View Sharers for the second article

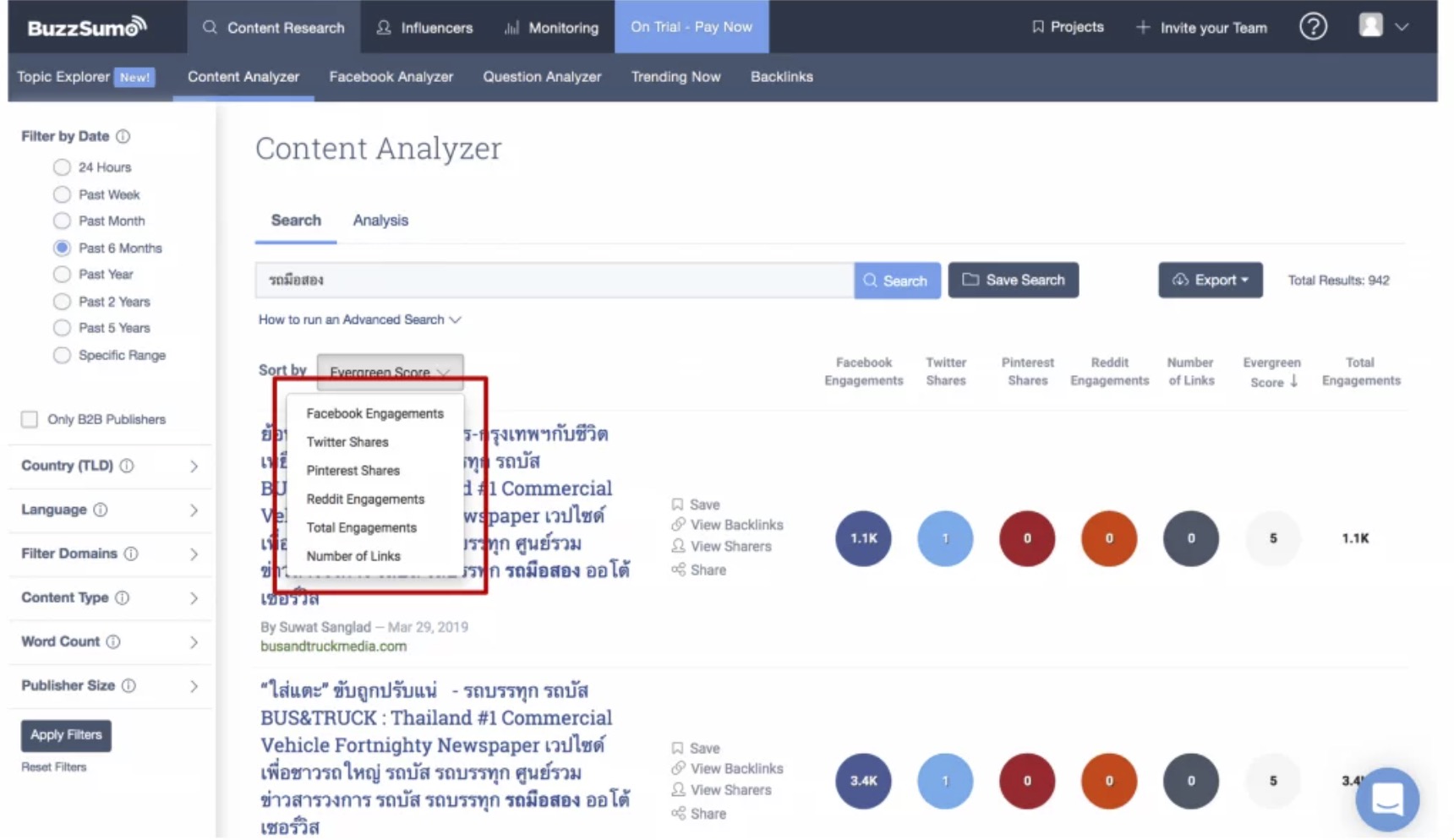[721, 789]
